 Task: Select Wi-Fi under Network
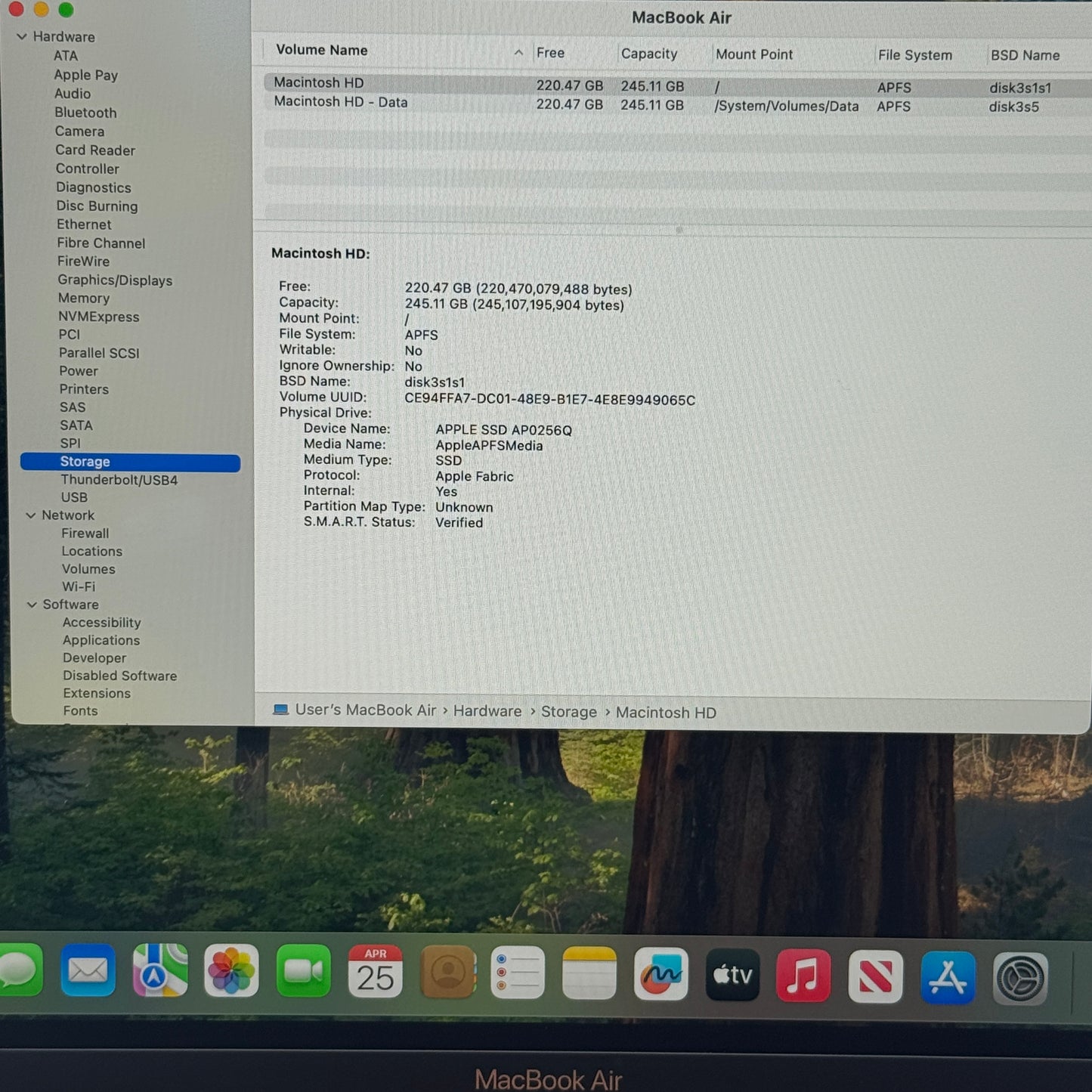[79, 587]
